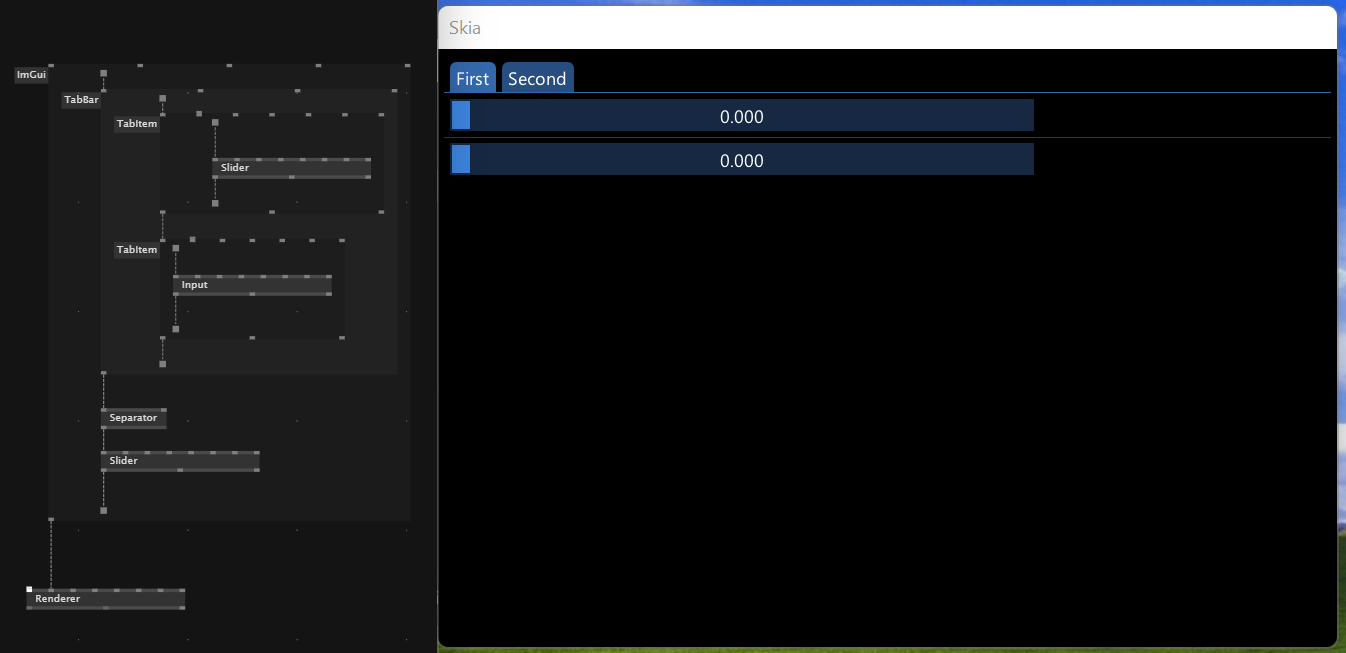
Task: Click the Skia window title bar
Action: 887,28
